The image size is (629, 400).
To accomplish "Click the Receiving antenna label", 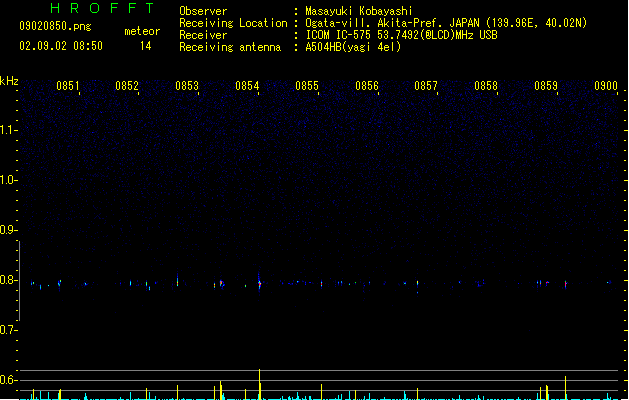I will point(230,47).
